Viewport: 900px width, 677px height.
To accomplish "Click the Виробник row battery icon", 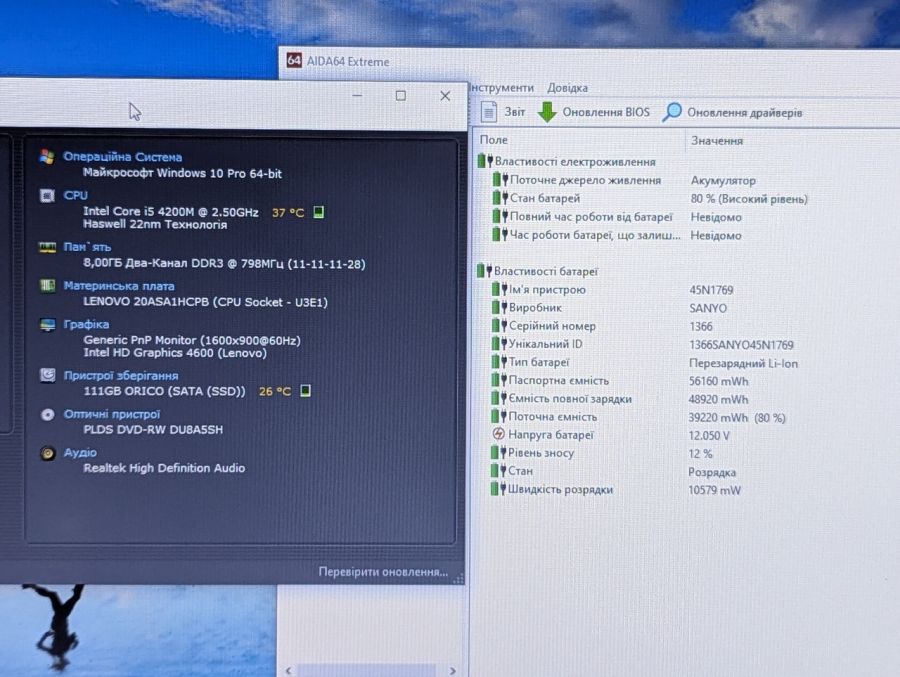I will tap(499, 307).
